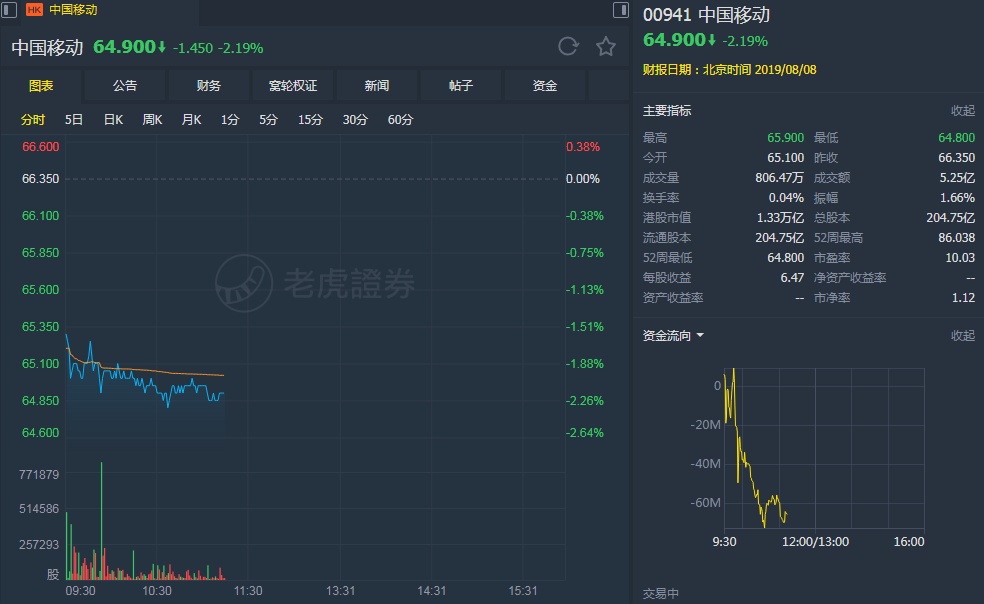984x604 pixels.
Task: Click the 10:30 time axis label
Action: click(x=157, y=591)
